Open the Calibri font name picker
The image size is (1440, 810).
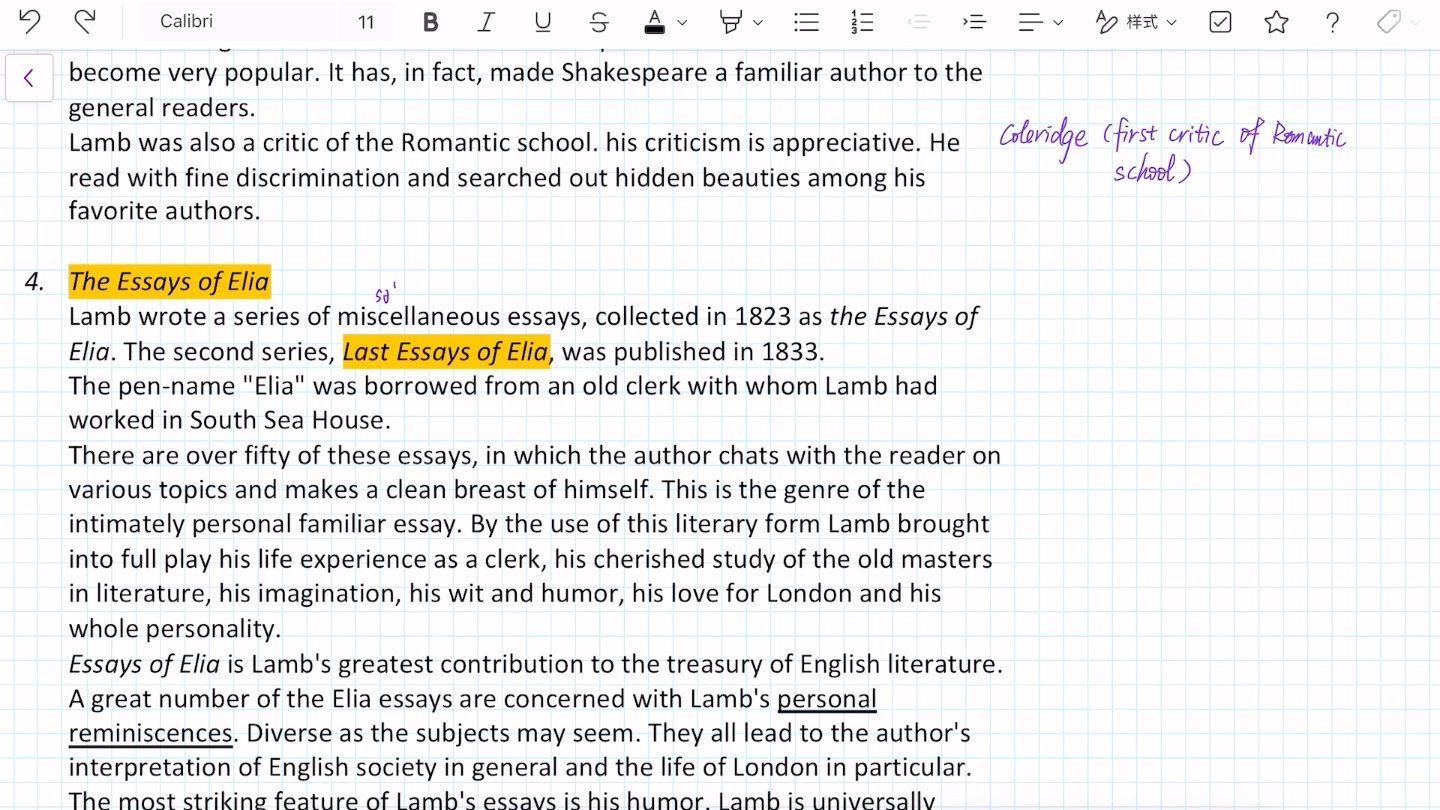(186, 21)
